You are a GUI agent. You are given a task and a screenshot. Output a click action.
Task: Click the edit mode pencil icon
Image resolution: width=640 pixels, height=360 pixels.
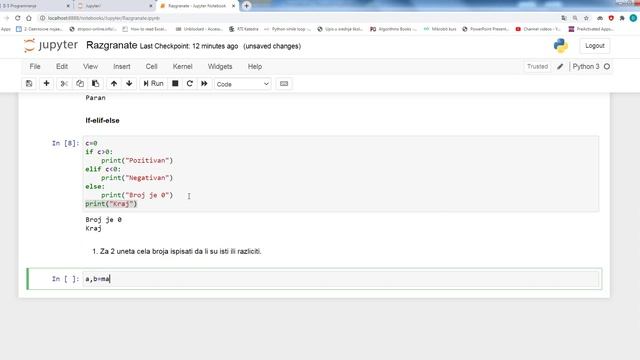click(560, 67)
